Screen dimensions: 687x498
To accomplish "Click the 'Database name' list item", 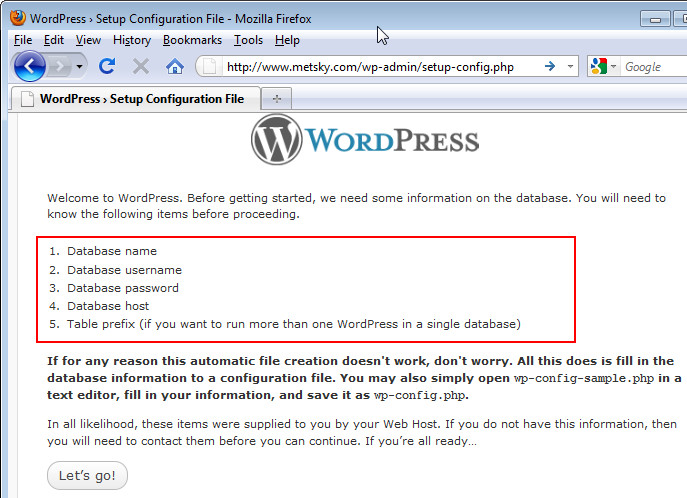I will pos(112,251).
